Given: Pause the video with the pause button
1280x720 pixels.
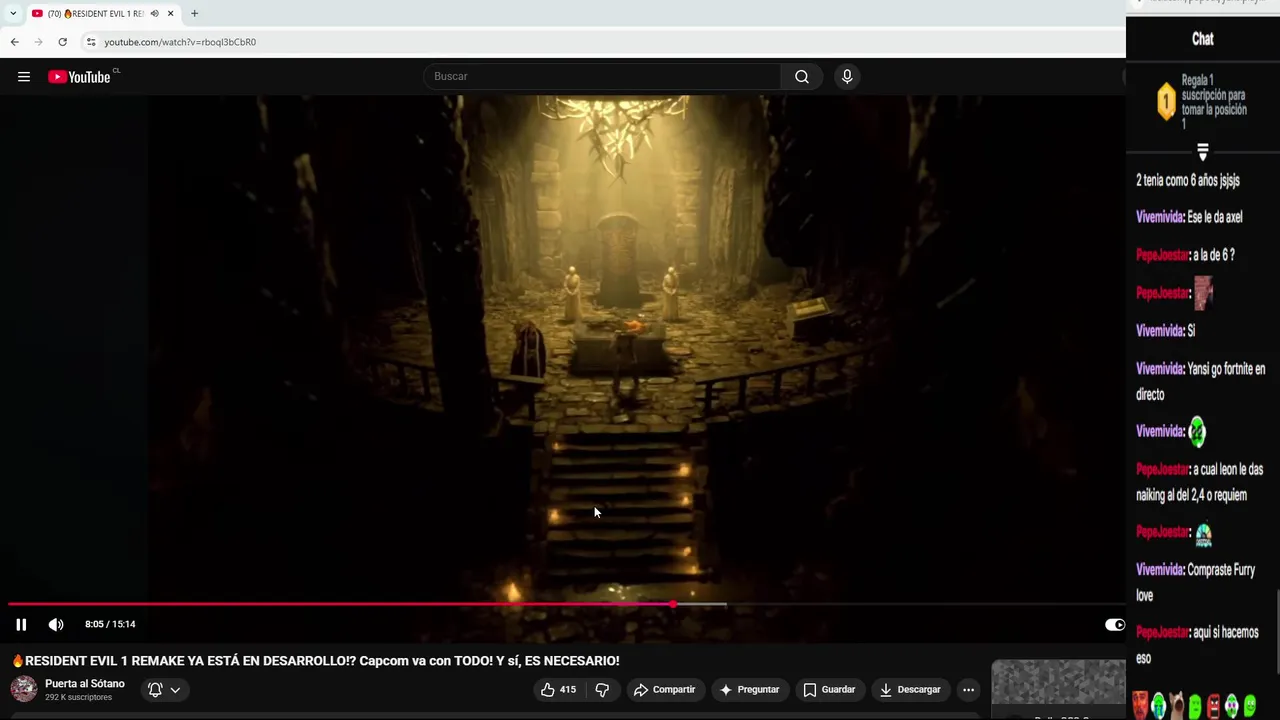Looking at the screenshot, I should [x=21, y=624].
